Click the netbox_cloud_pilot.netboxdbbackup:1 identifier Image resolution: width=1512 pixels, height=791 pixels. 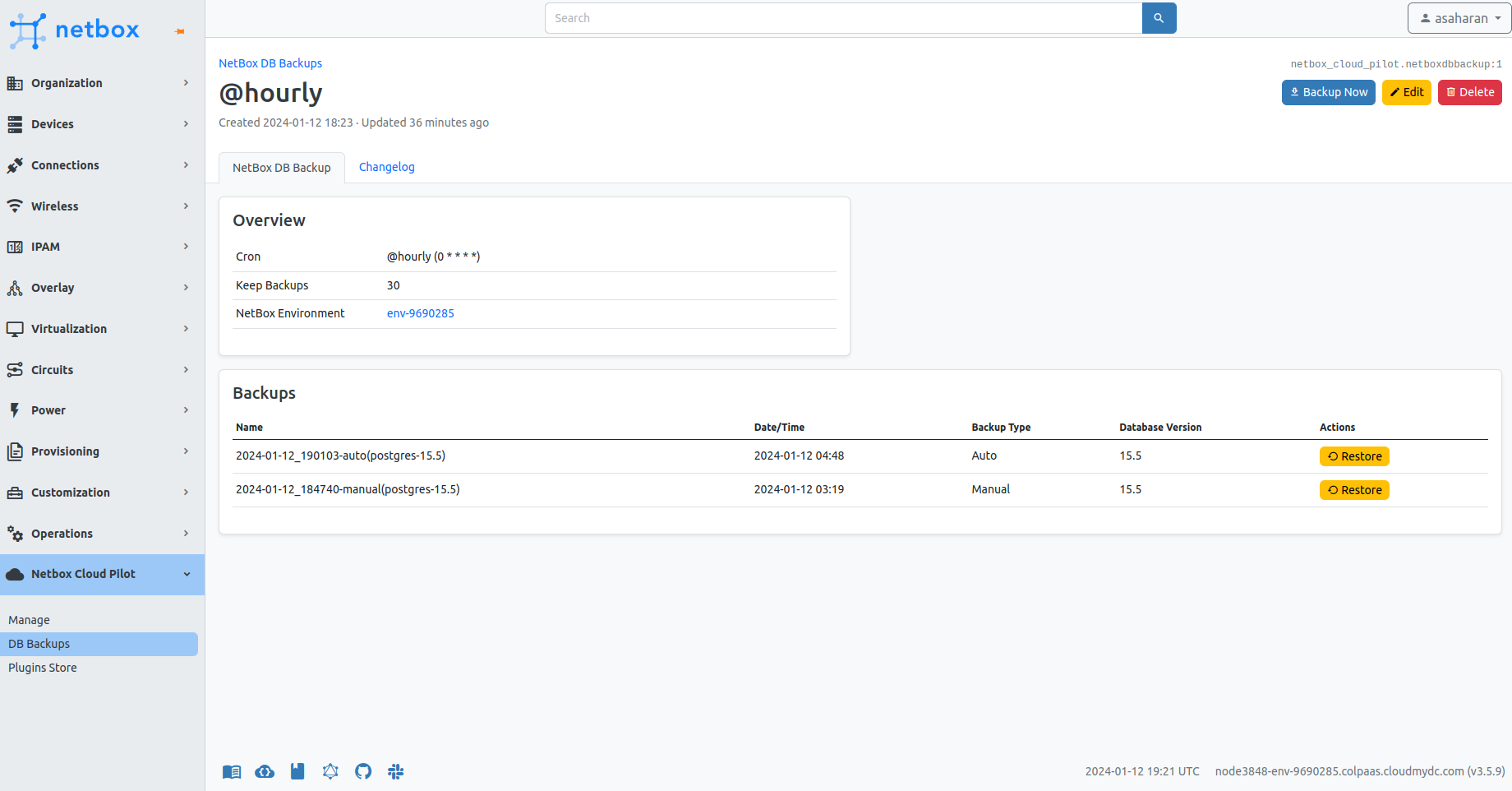coord(1396,64)
